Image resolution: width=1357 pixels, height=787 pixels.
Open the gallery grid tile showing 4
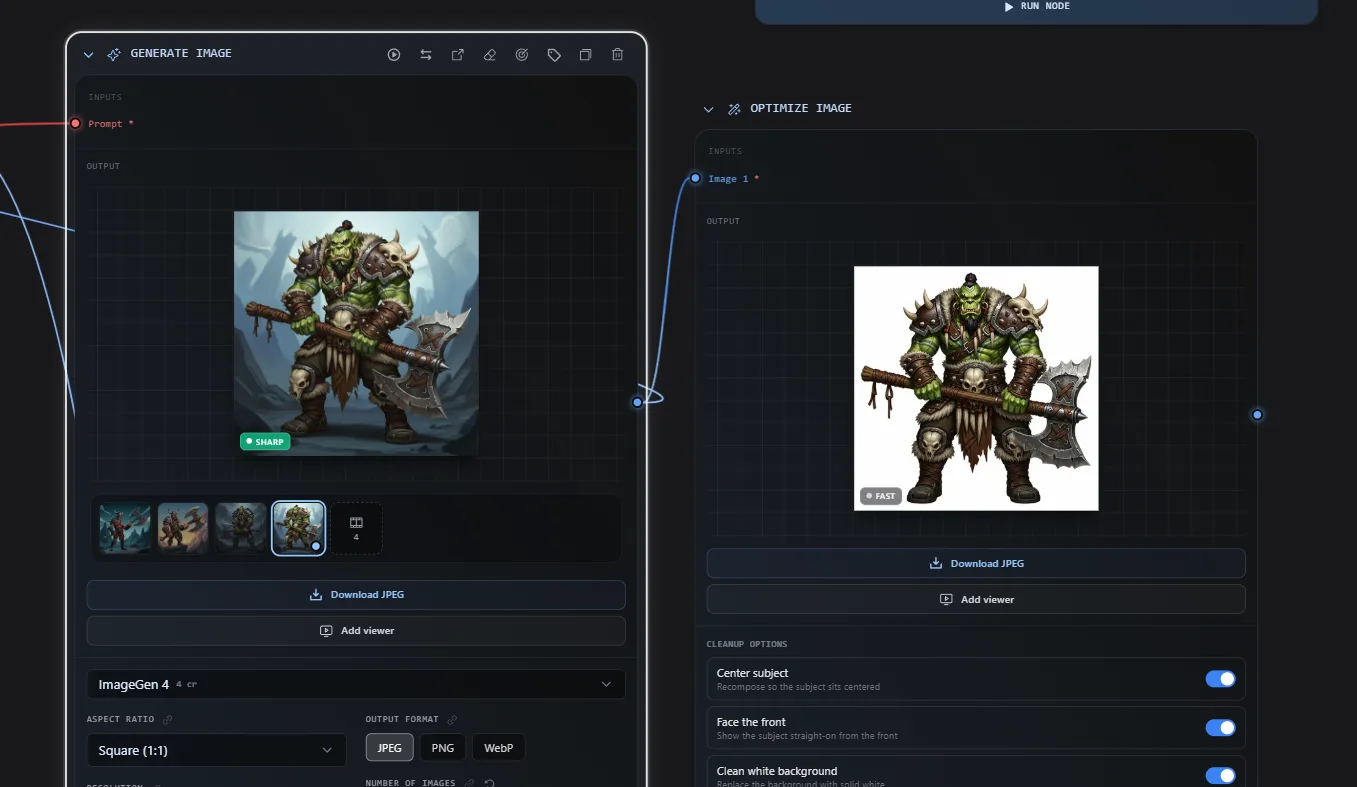356,528
